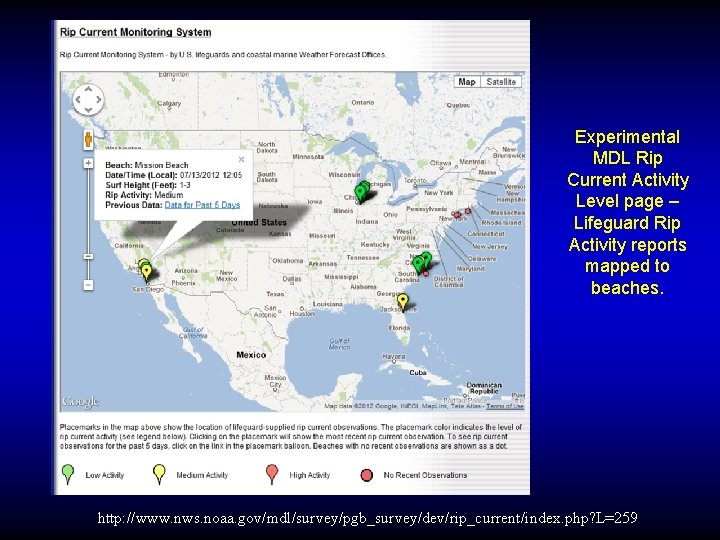Image resolution: width=720 pixels, height=540 pixels.
Task: Click the "Rip Activity: Medium" line
Action: click(144, 195)
